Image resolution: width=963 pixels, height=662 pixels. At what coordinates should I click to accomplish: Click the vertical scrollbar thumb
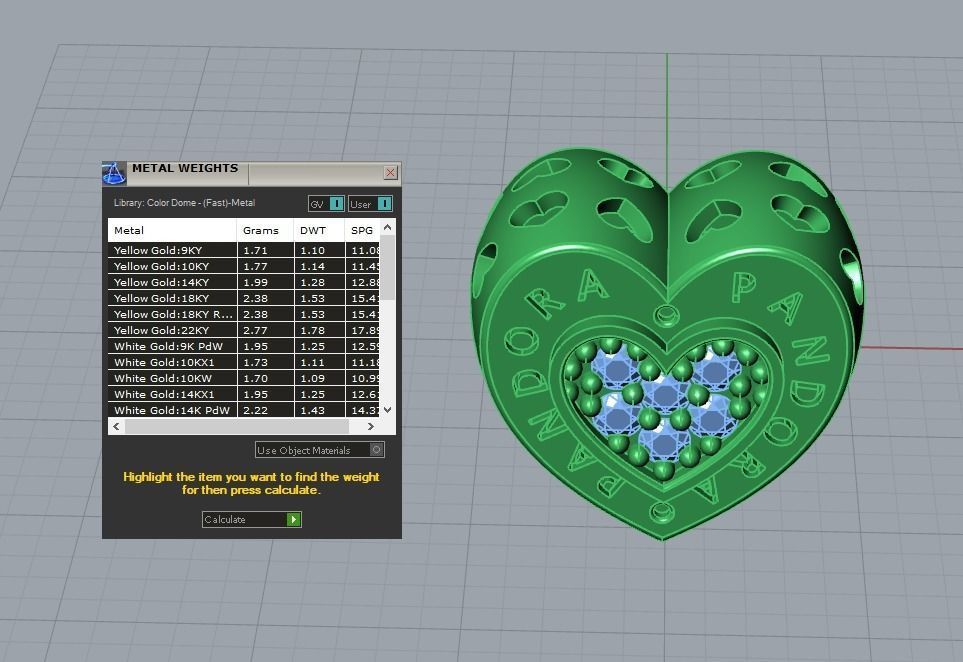click(x=388, y=268)
